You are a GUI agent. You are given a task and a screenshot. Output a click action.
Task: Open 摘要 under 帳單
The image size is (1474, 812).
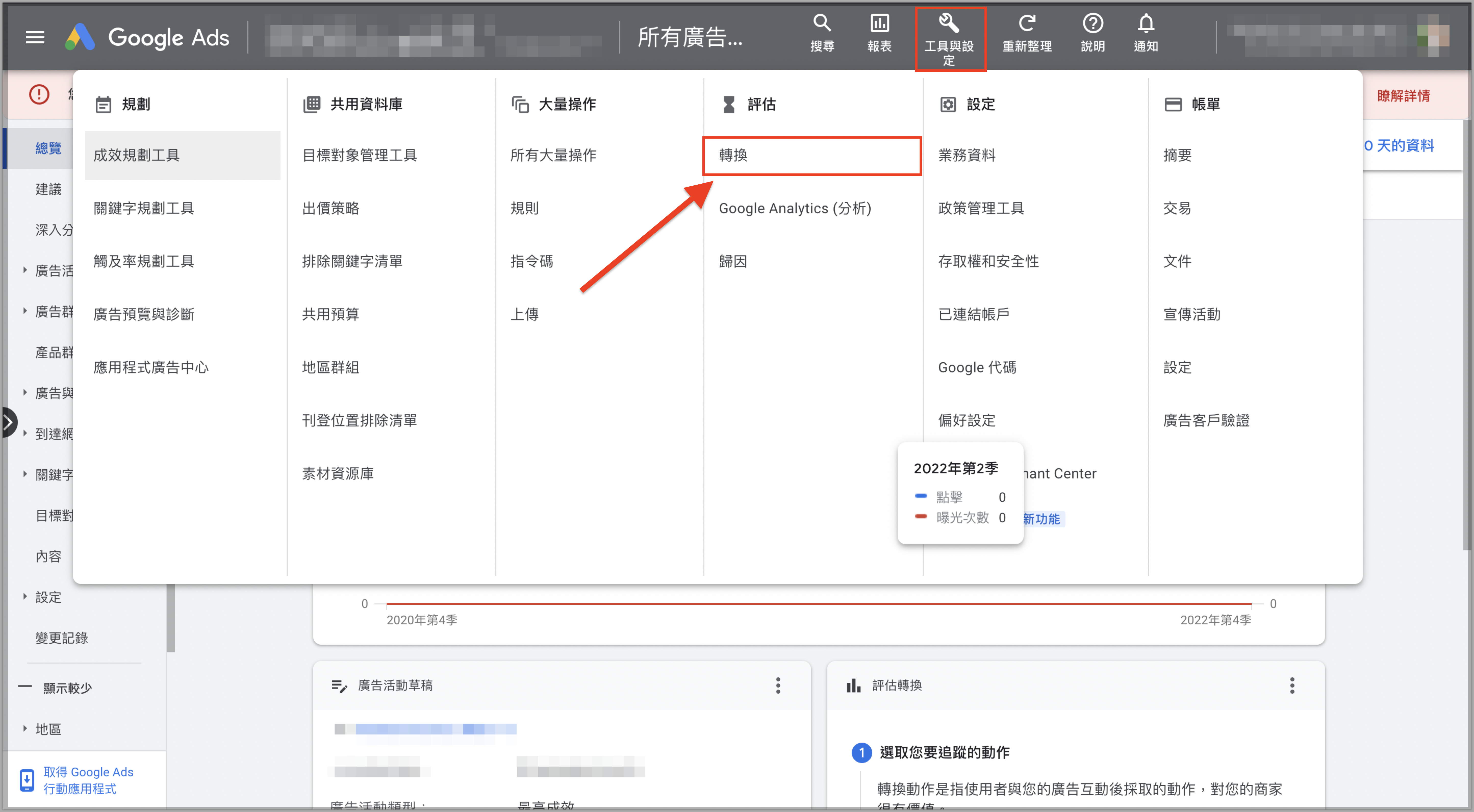pyautogui.click(x=1178, y=155)
